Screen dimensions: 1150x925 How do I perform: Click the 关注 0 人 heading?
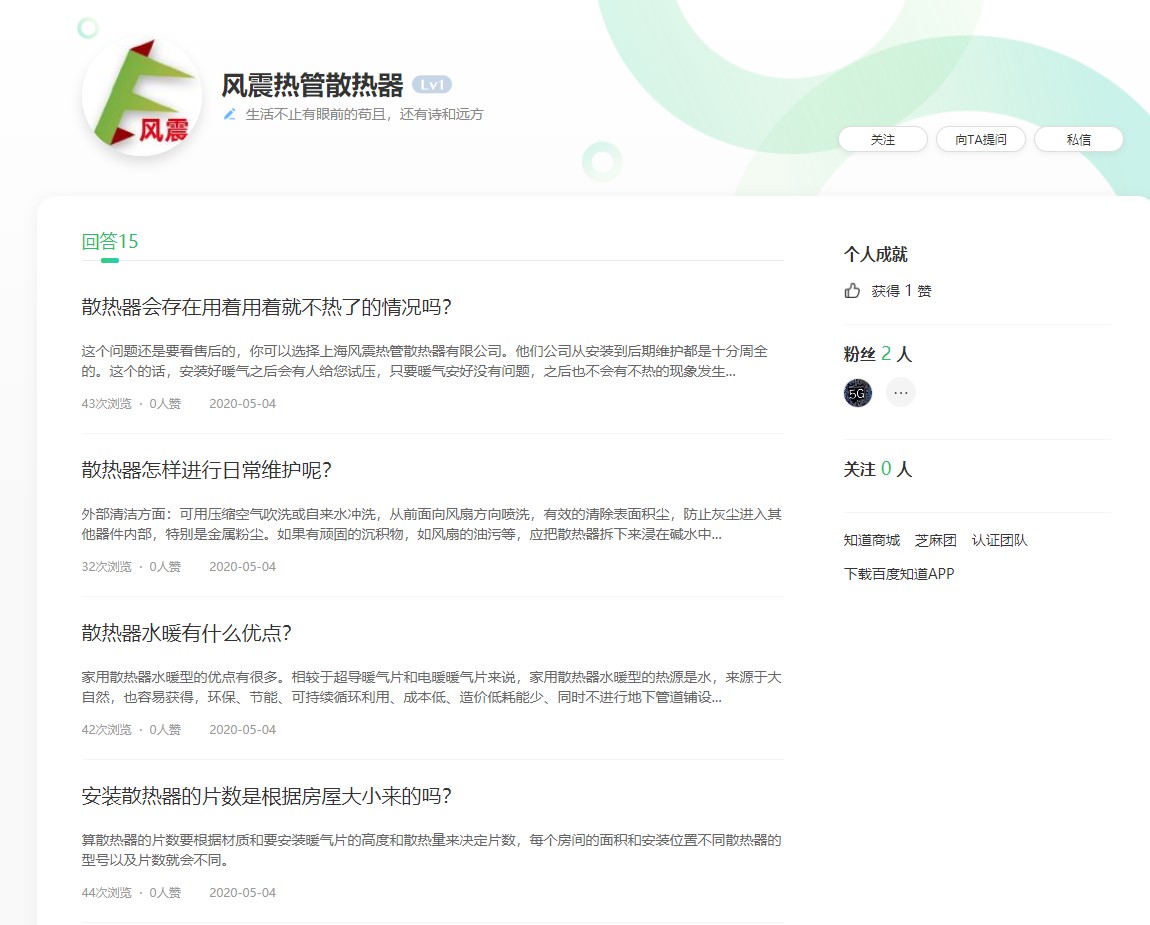[877, 469]
